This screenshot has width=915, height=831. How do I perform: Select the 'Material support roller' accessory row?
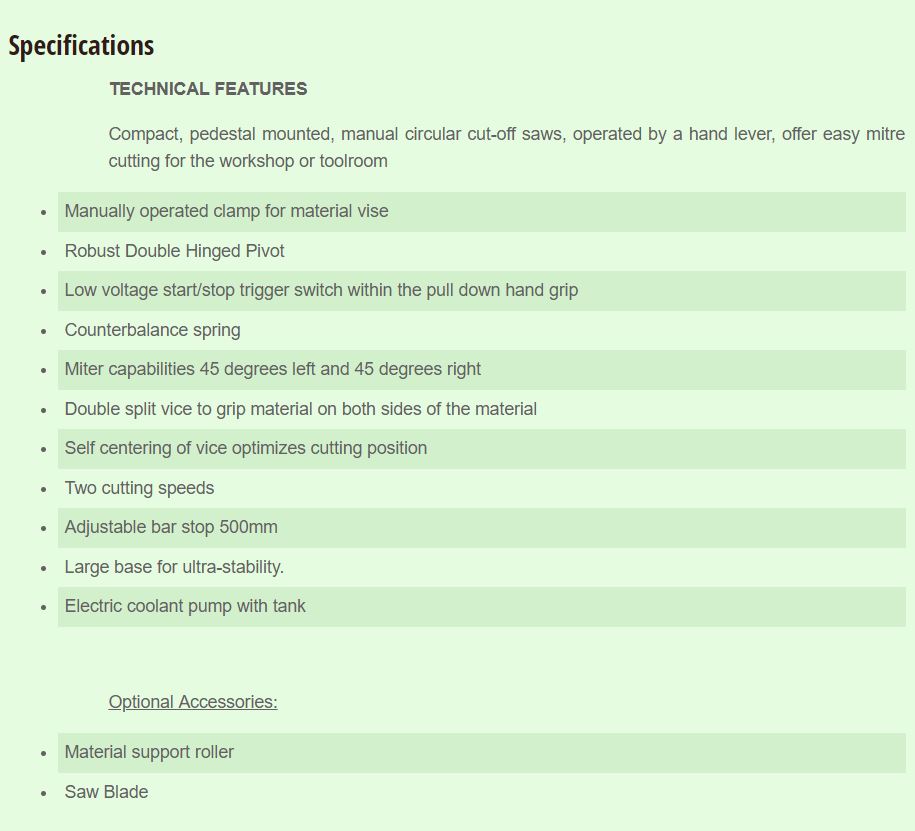point(481,753)
